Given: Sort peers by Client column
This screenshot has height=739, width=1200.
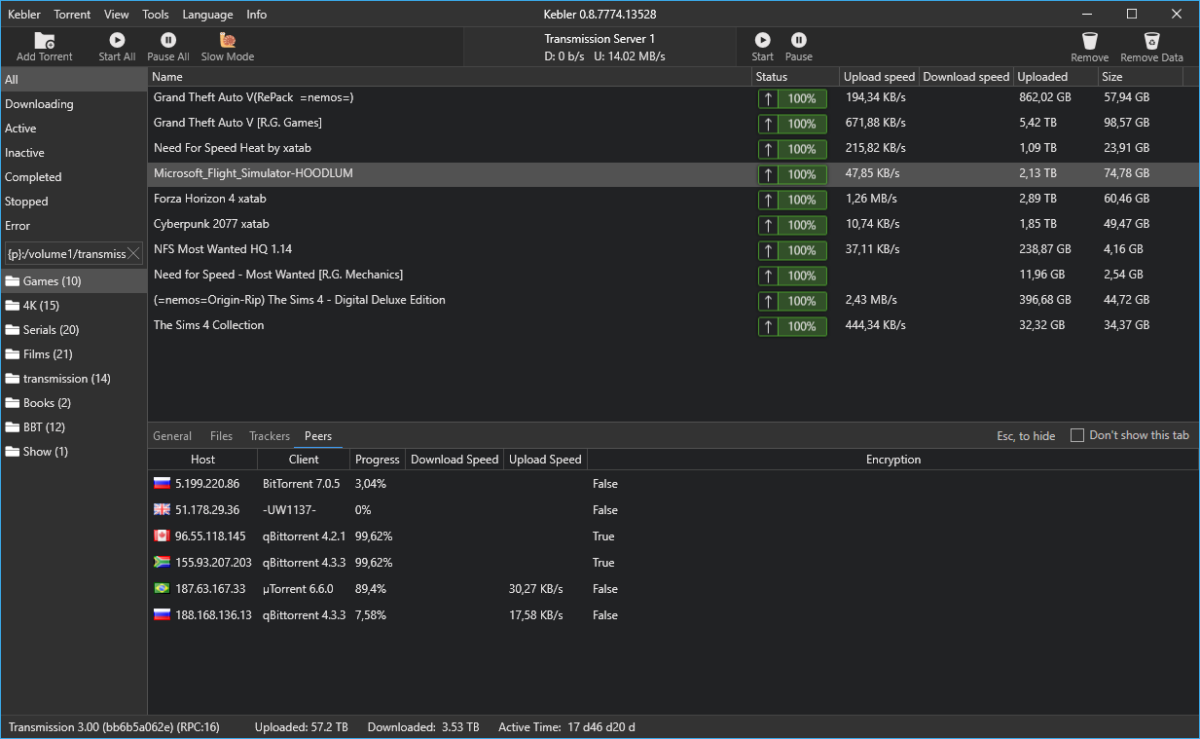Looking at the screenshot, I should (304, 460).
